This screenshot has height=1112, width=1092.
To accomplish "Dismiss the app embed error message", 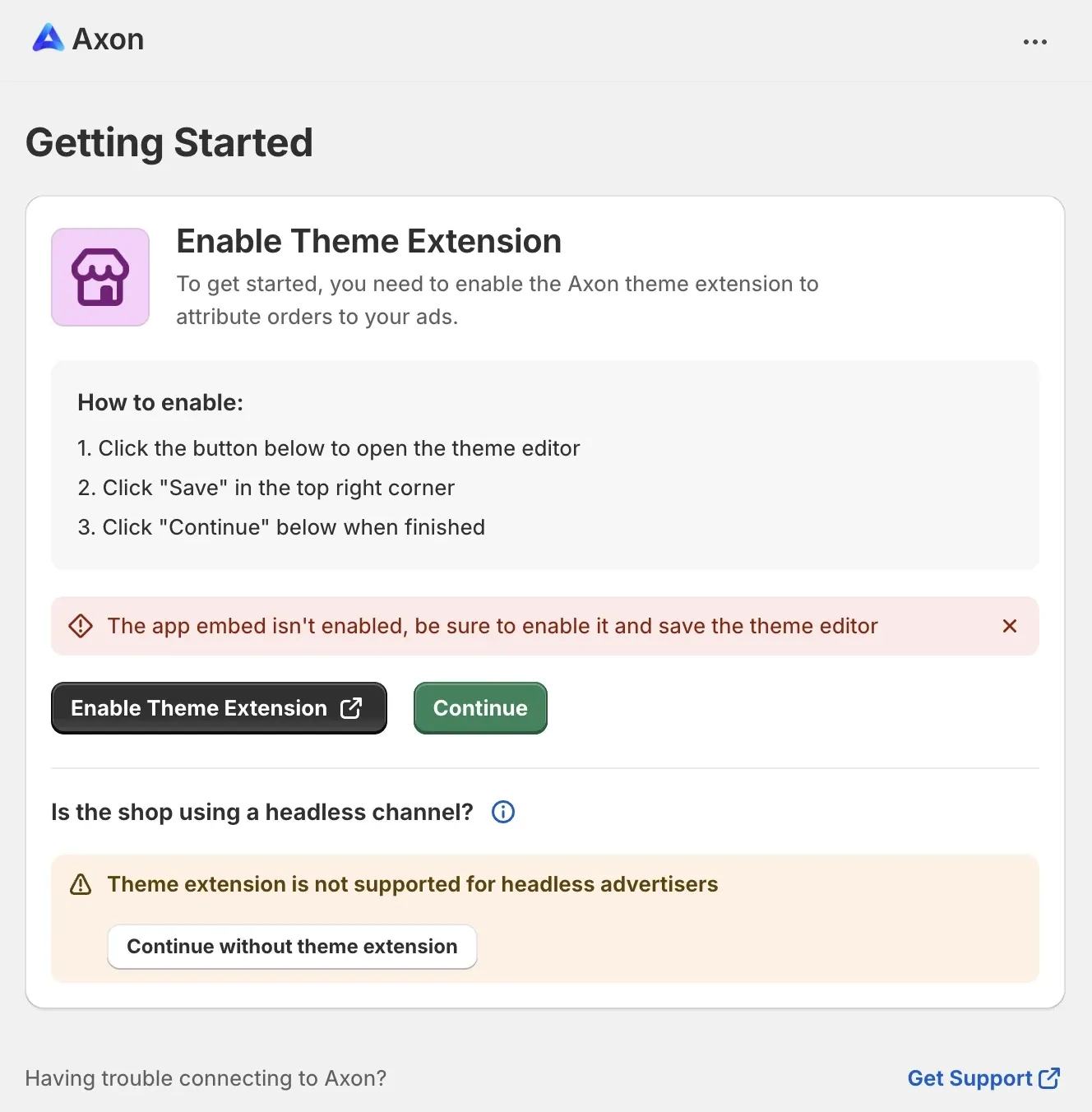I will pyautogui.click(x=1010, y=626).
